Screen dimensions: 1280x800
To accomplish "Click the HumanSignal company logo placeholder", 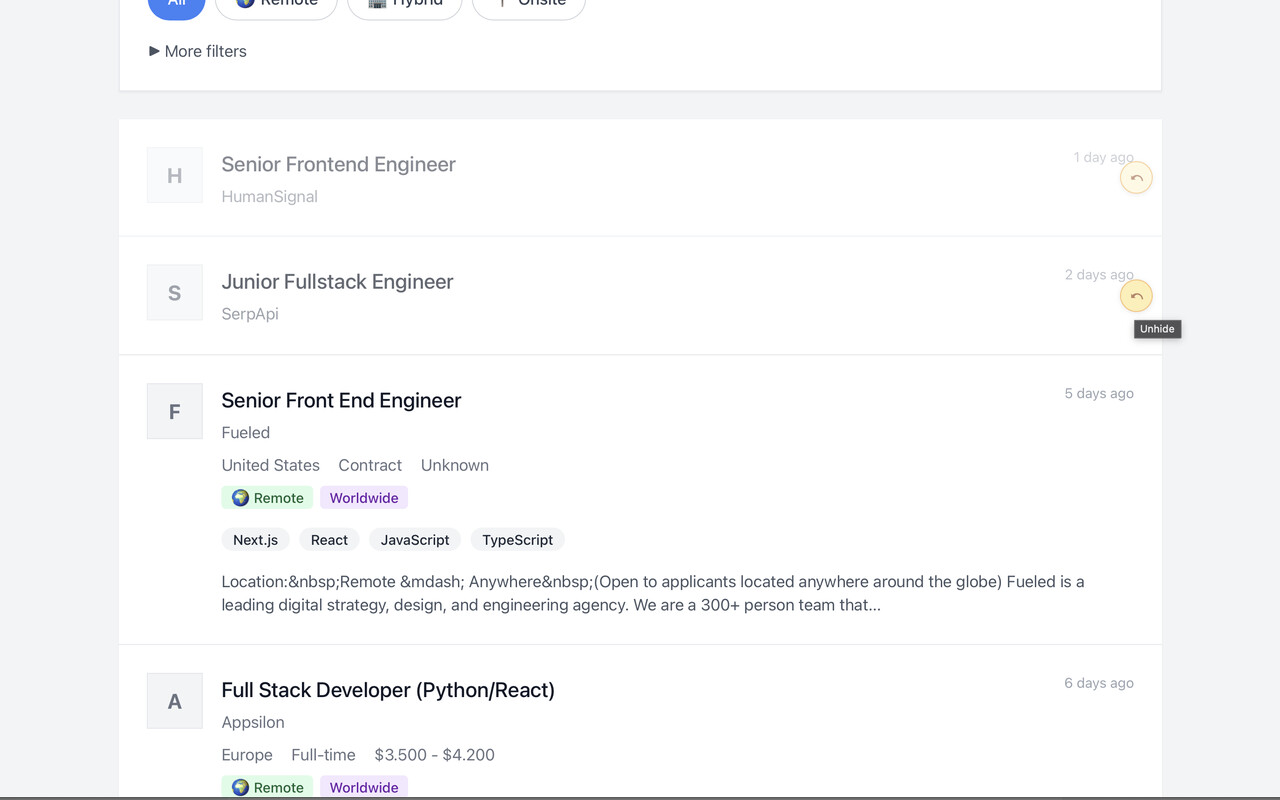I will tap(175, 175).
